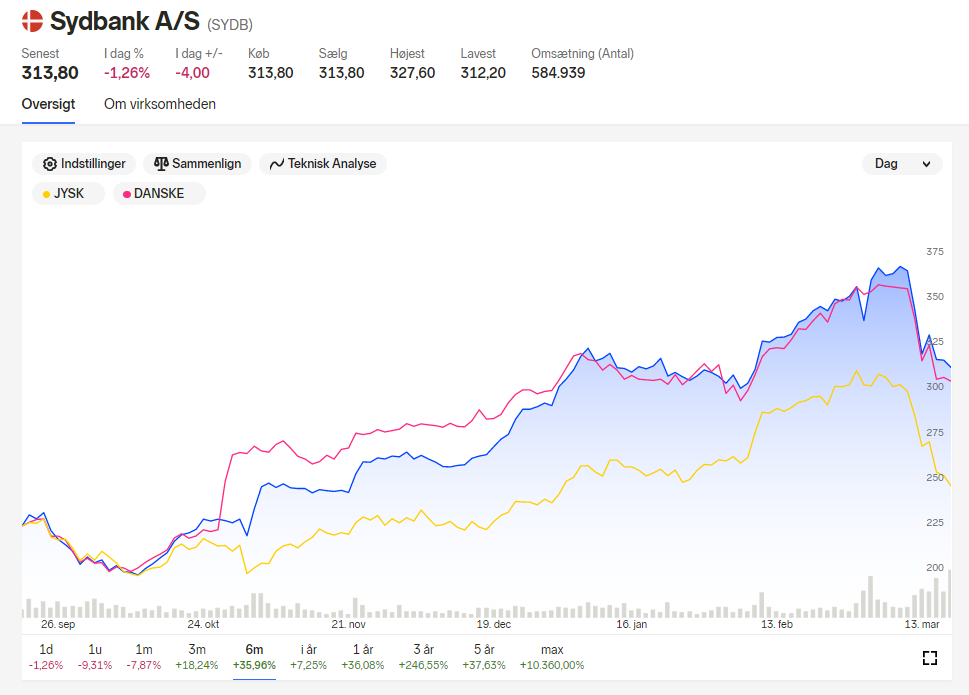Select the 1 år time range

point(363,657)
